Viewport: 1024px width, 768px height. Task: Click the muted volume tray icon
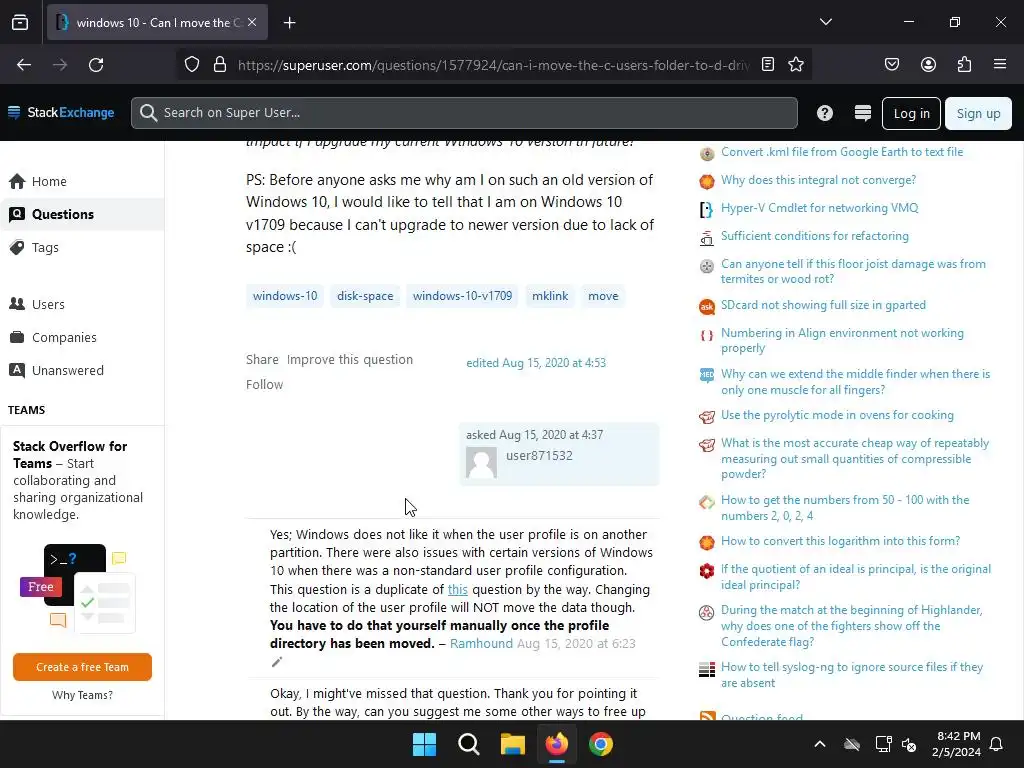tap(909, 744)
